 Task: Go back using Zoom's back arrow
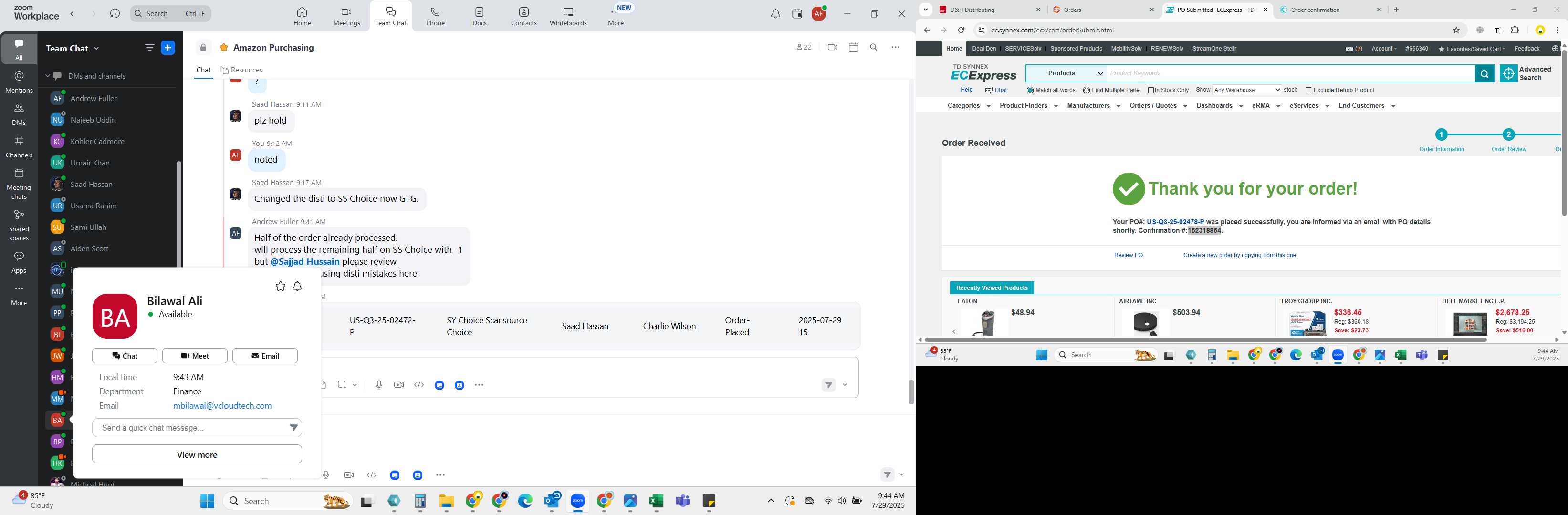point(73,13)
